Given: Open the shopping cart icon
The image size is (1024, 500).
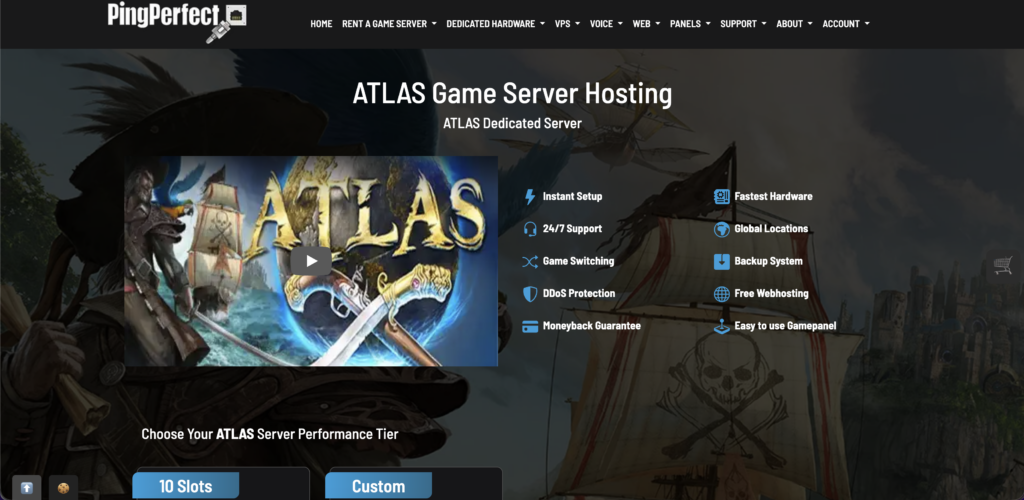Looking at the screenshot, I should coord(1002,265).
